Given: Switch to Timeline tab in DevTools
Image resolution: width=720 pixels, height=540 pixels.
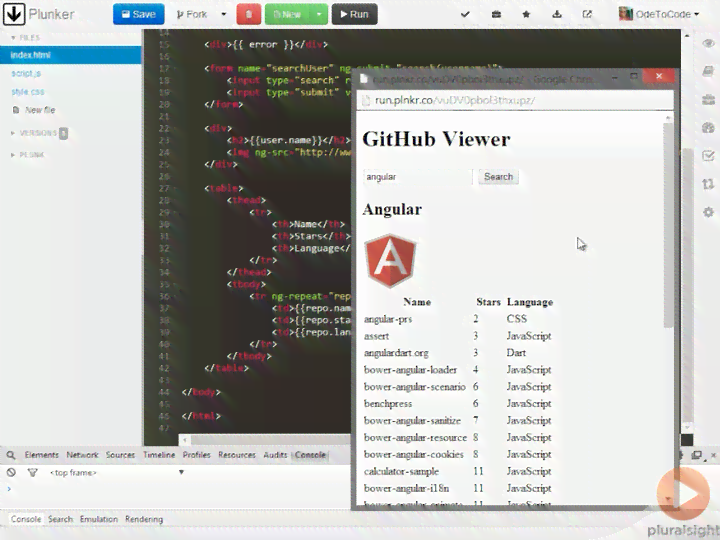Looking at the screenshot, I should (x=159, y=455).
